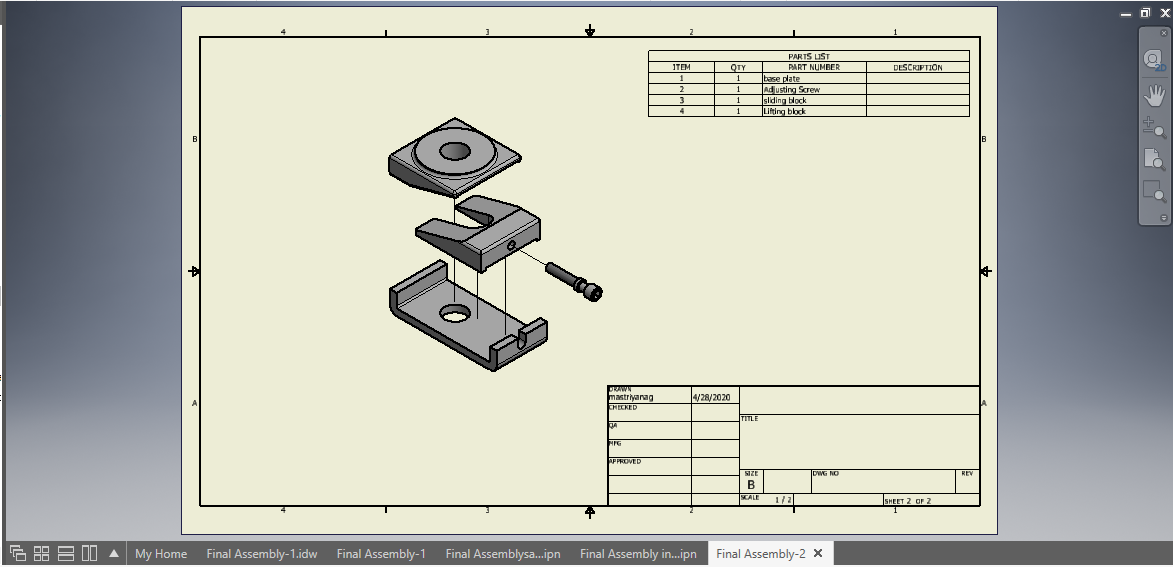Click the PART NUMBER column header
The width and height of the screenshot is (1173, 567).
814,67
